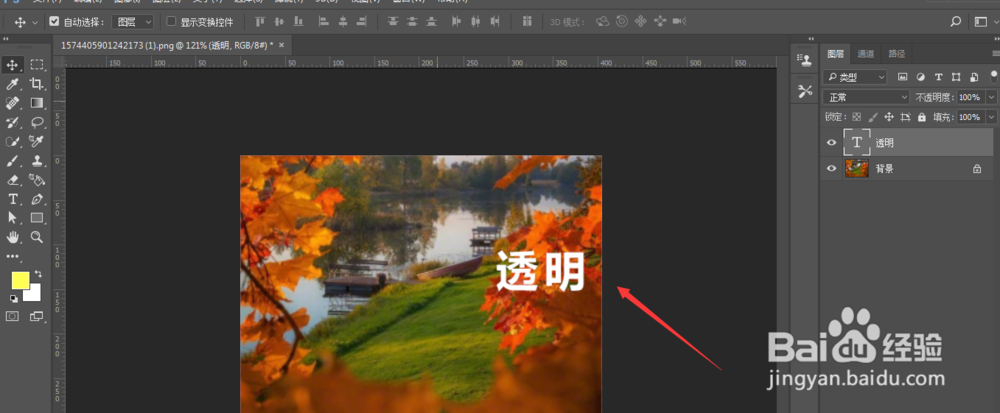The height and width of the screenshot is (413, 1000).
Task: Toggle lock position icon in Layers panel
Action: 888,117
